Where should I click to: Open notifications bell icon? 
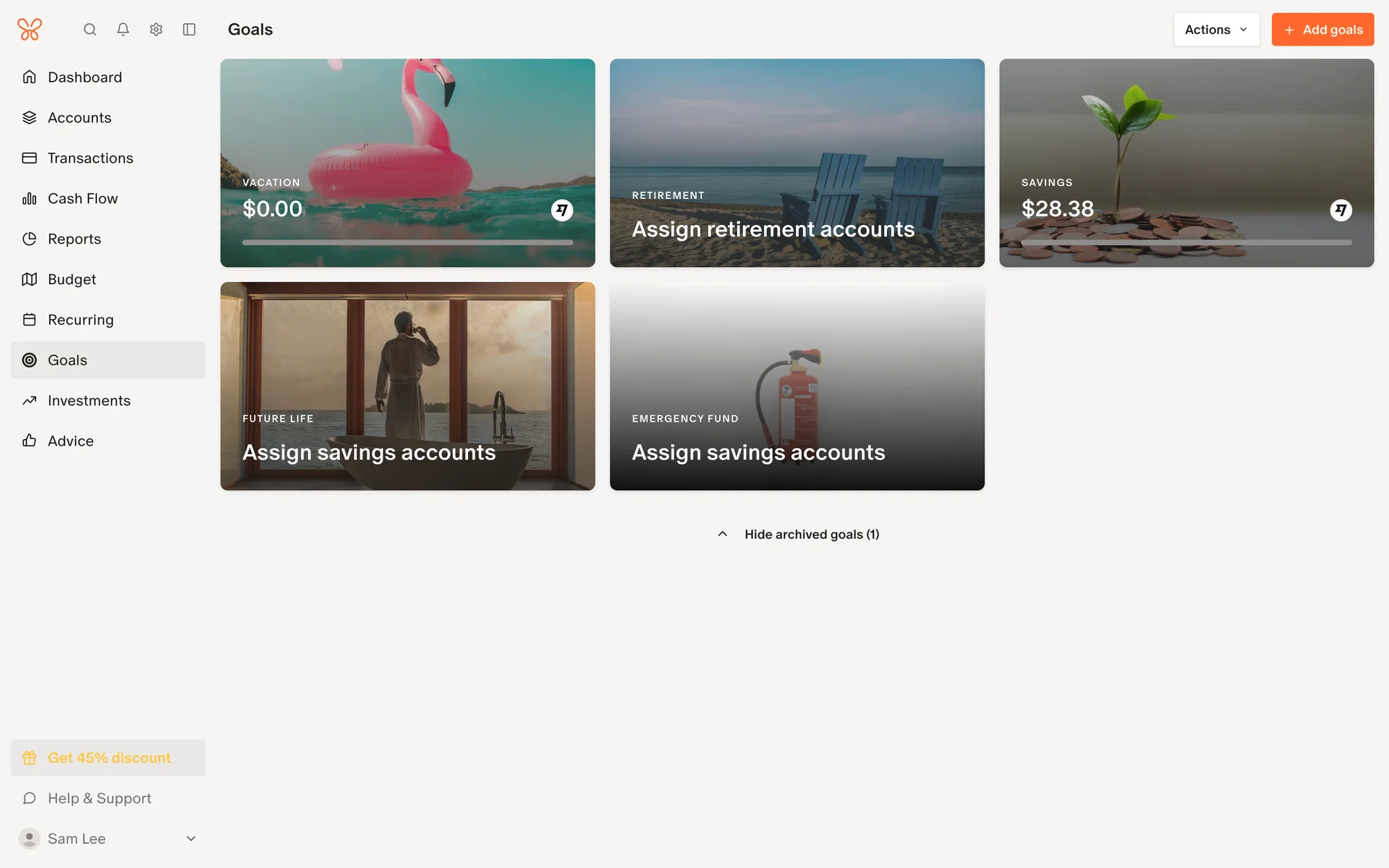123,30
